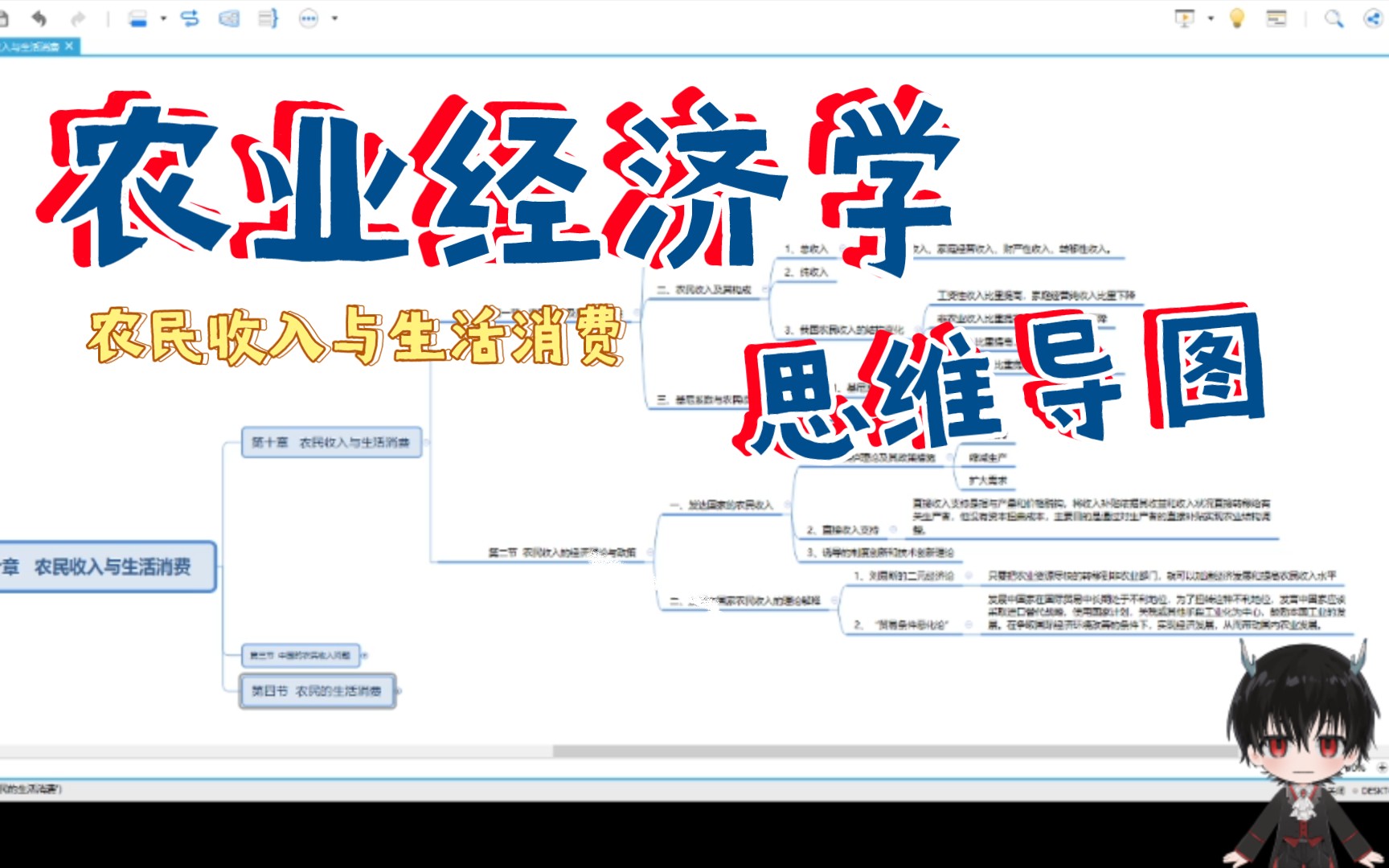Click the Summary bracket tool icon
Image resolution: width=1389 pixels, height=868 pixels.
coord(268,18)
